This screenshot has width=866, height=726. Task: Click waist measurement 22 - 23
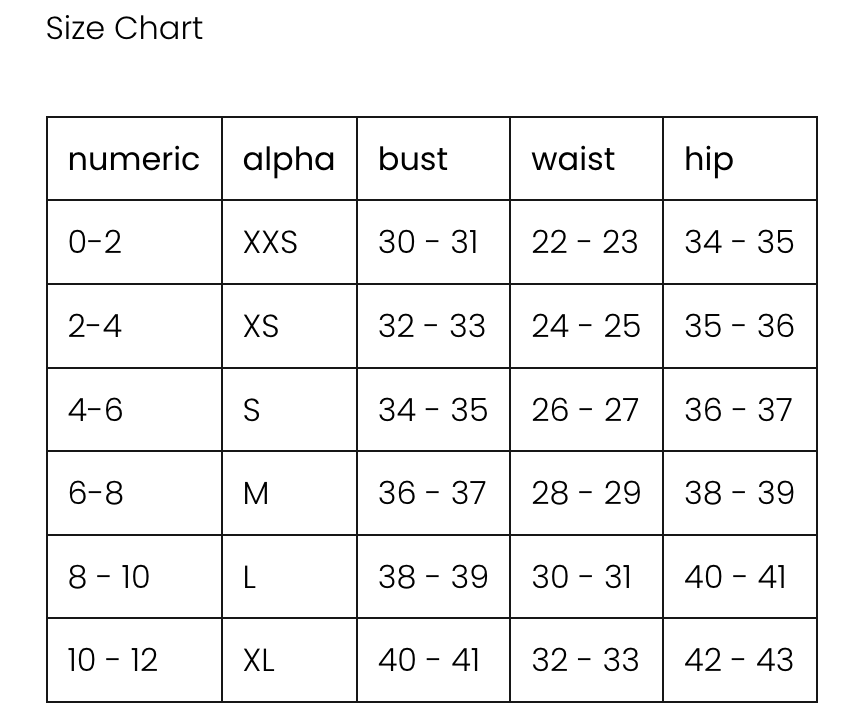[x=585, y=242]
